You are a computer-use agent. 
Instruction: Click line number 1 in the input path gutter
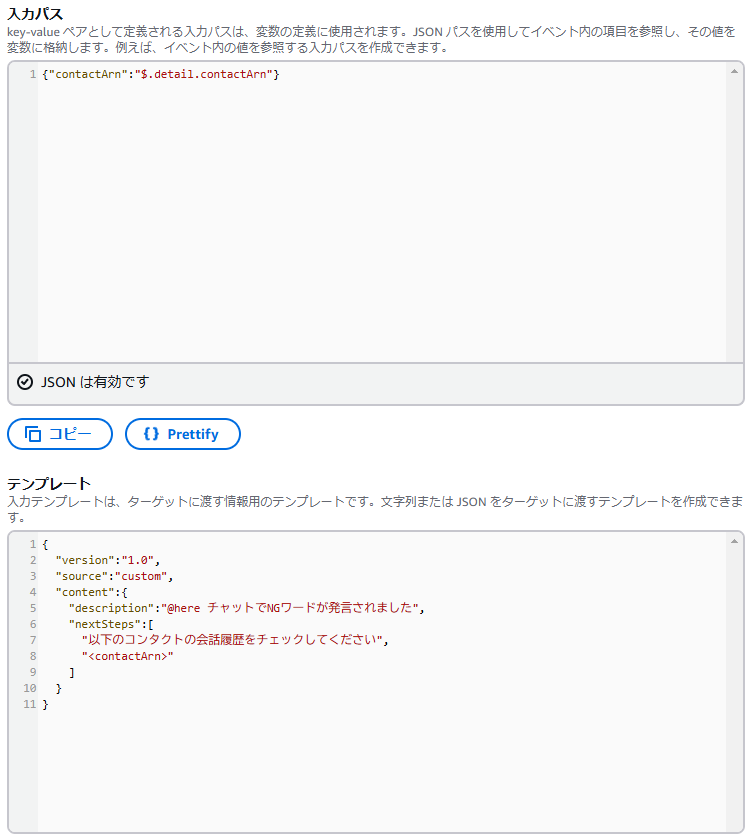point(33,74)
